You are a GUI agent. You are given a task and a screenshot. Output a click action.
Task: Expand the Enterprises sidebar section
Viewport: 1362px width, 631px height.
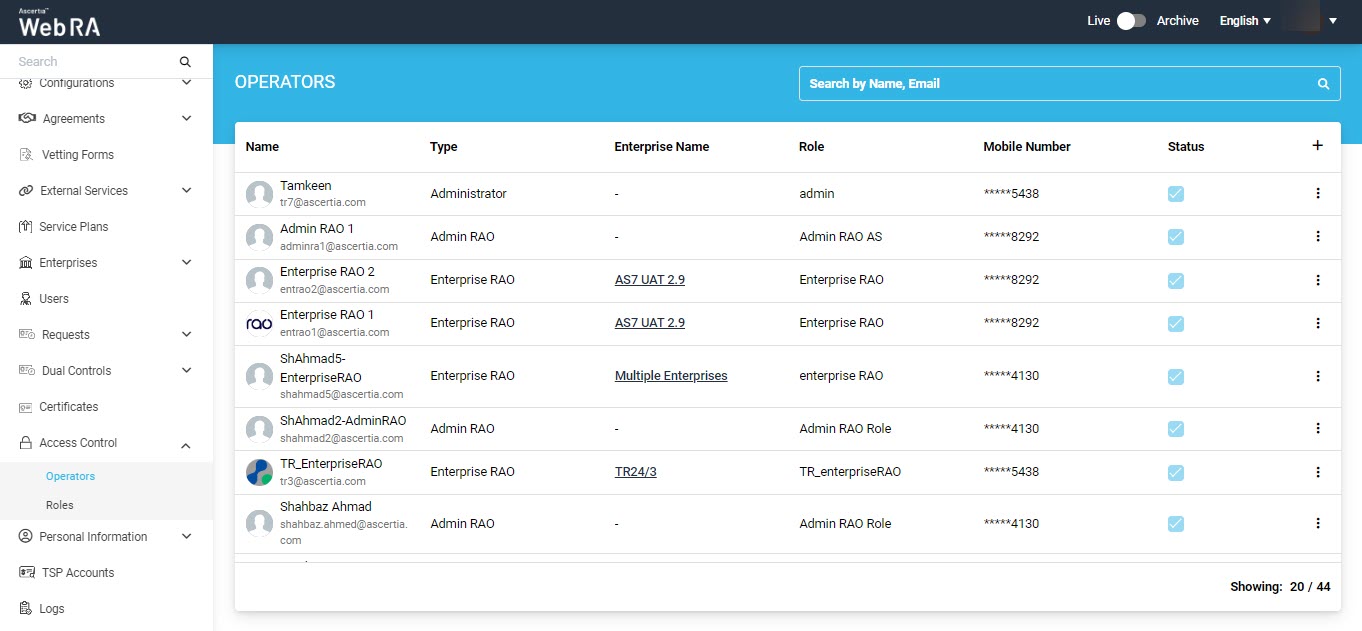186,263
